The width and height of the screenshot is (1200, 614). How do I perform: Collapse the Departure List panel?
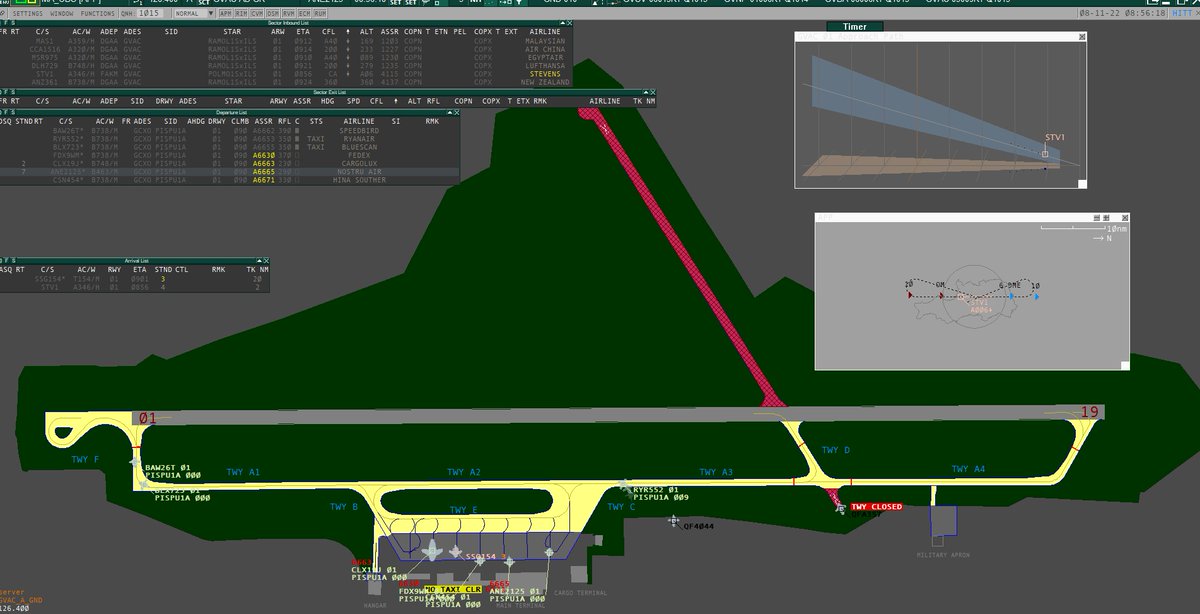[448, 112]
